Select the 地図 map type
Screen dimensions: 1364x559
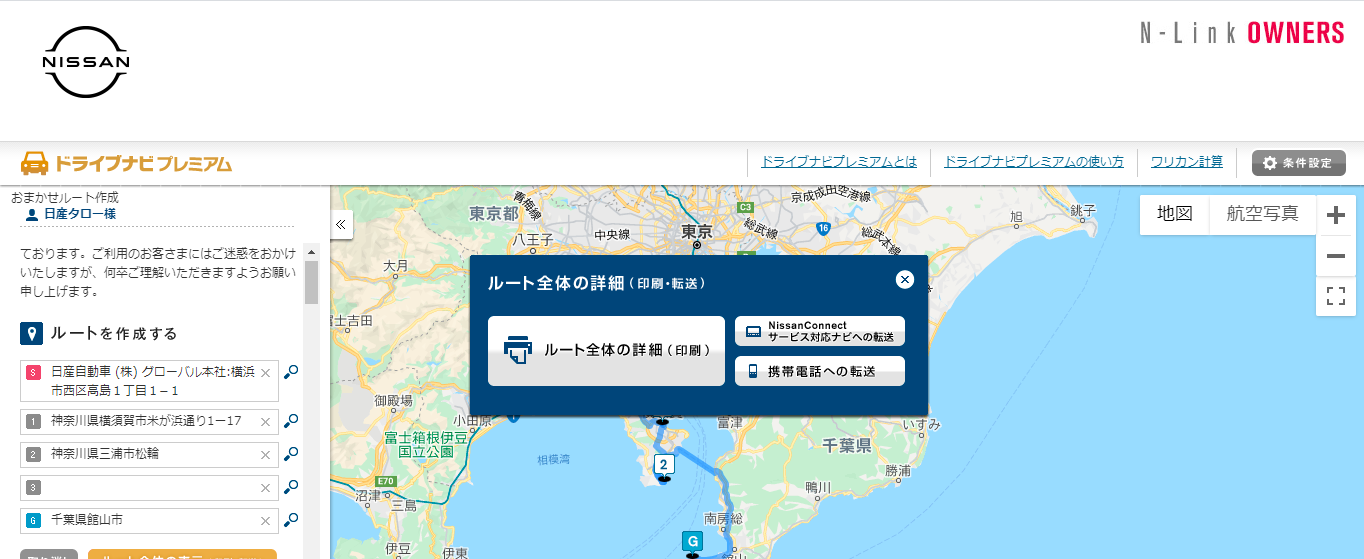tap(1175, 213)
